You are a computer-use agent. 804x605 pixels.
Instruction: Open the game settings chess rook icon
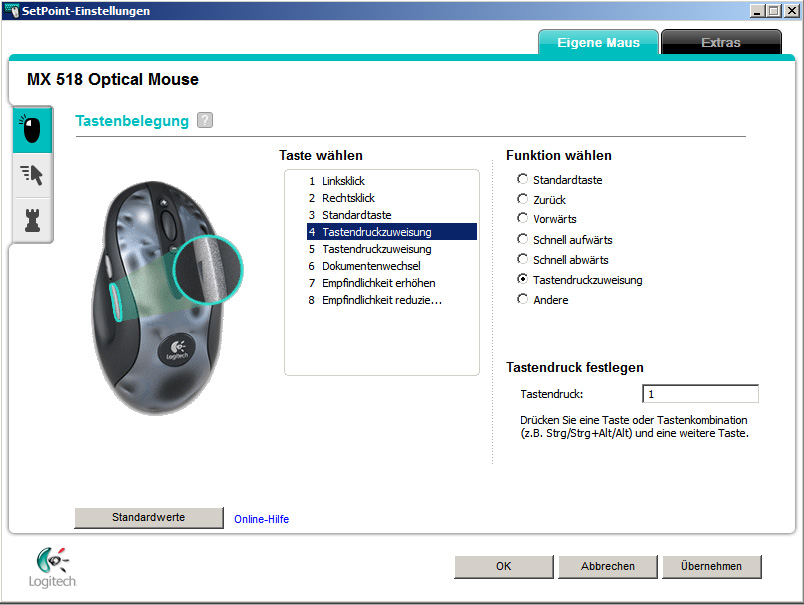tap(32, 220)
